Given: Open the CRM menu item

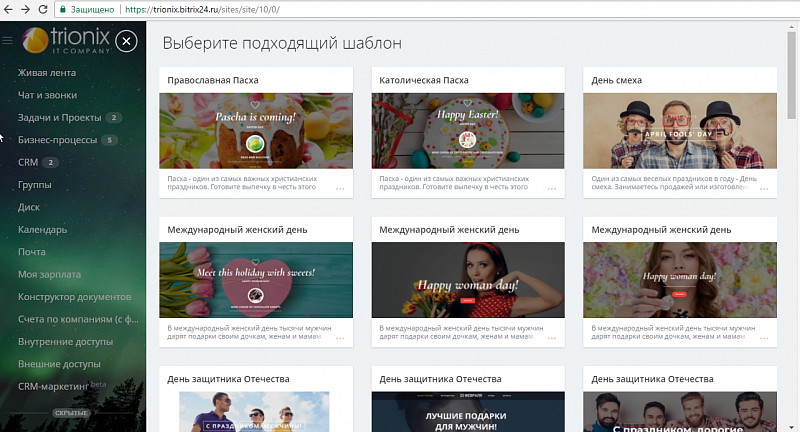Looking at the screenshot, I should [x=28, y=162].
